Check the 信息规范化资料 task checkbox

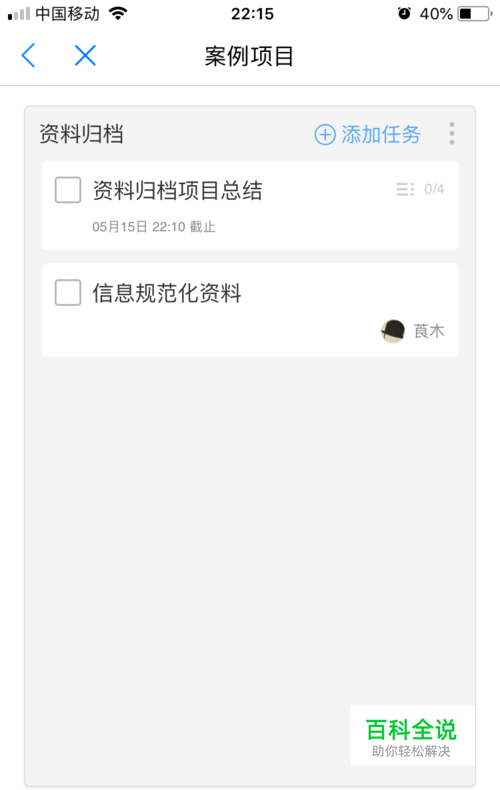click(x=68, y=293)
